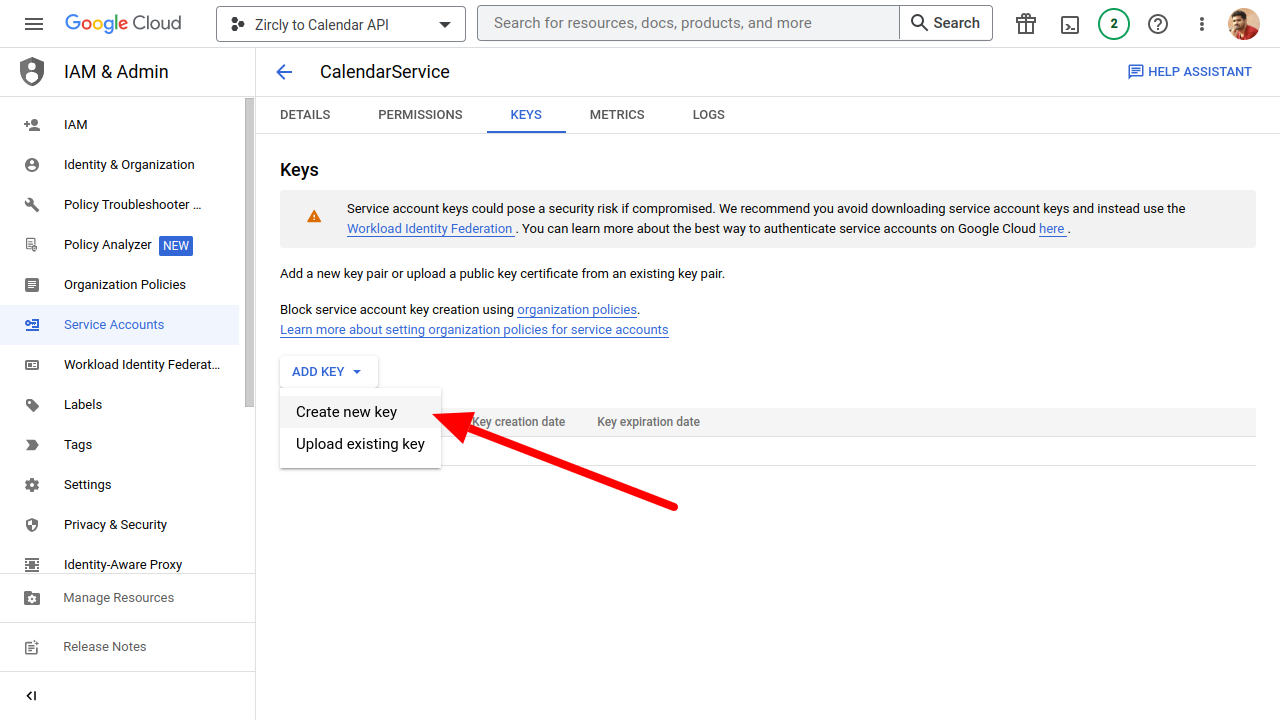Viewport: 1280px width, 720px height.
Task: Select Create new key option
Action: 347,412
